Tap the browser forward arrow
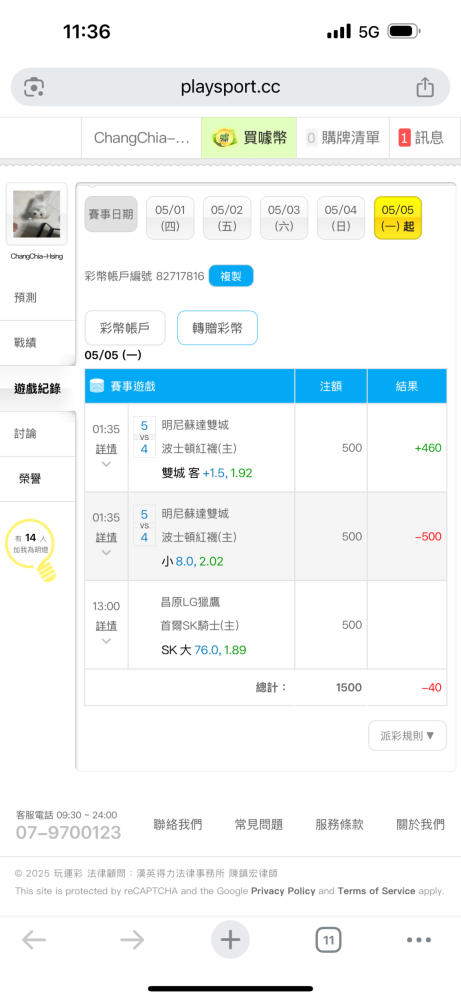Viewport: 461px width, 1000px height. click(x=132, y=939)
